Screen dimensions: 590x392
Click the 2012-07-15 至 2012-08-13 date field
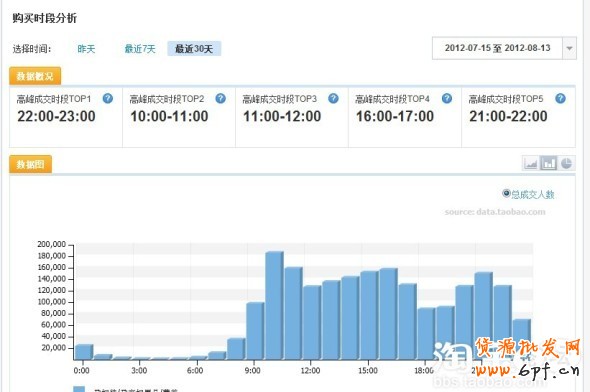tap(497, 48)
